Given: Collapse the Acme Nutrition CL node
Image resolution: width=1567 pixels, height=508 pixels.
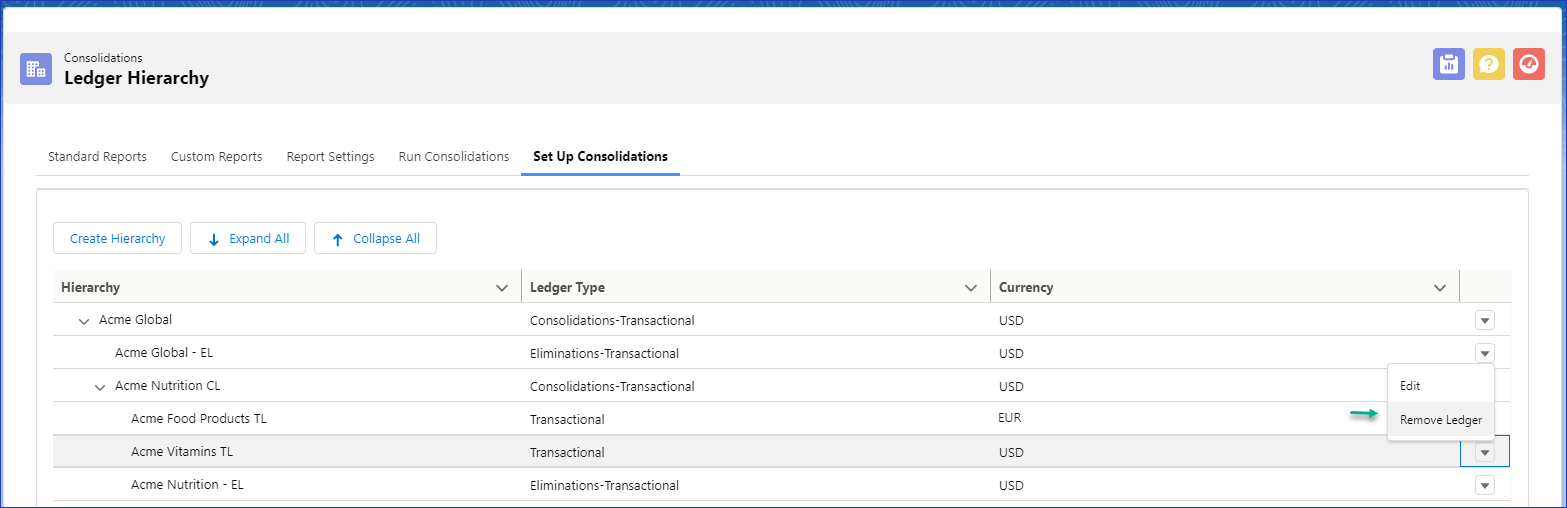Looking at the screenshot, I should [100, 386].
